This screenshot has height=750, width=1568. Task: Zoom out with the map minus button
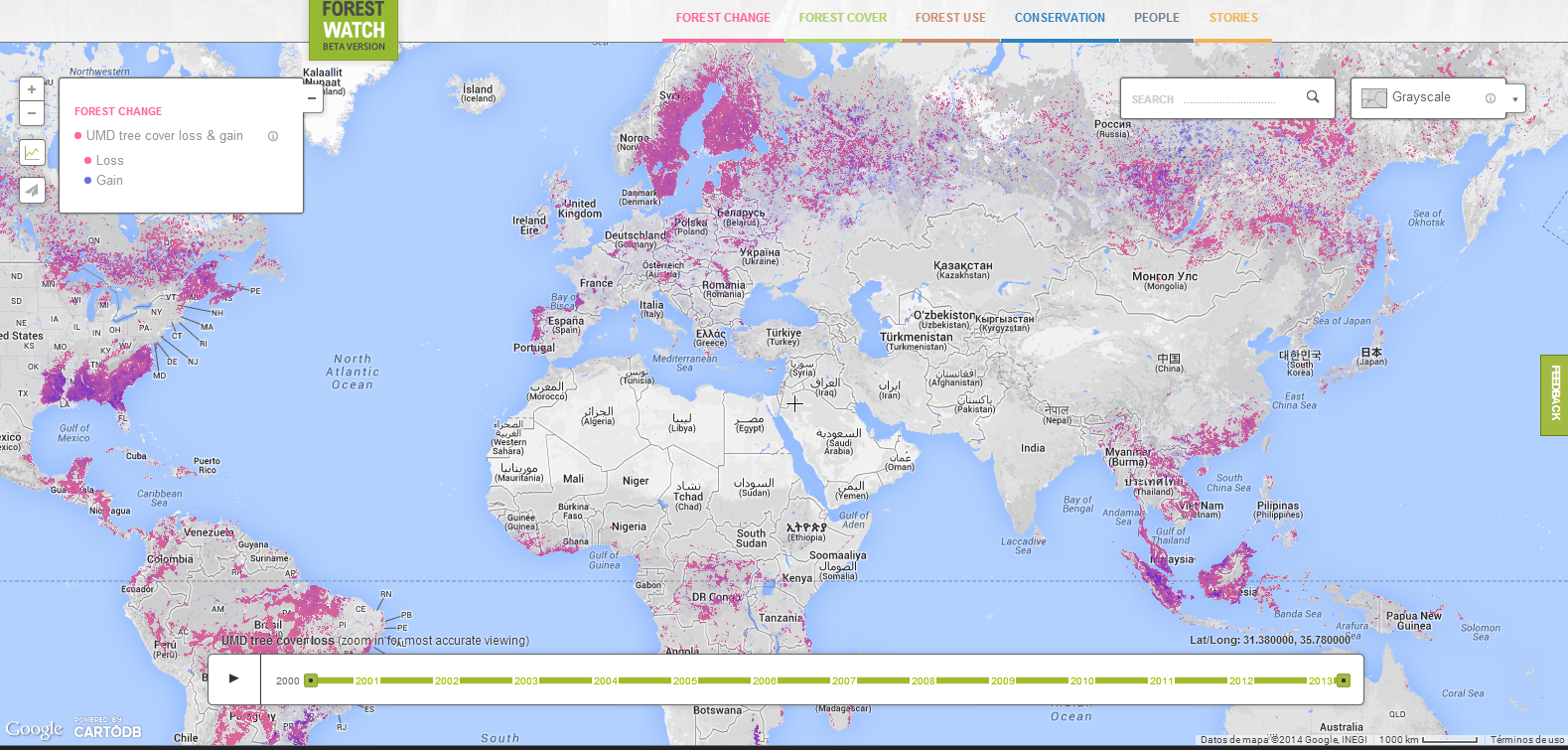click(32, 113)
